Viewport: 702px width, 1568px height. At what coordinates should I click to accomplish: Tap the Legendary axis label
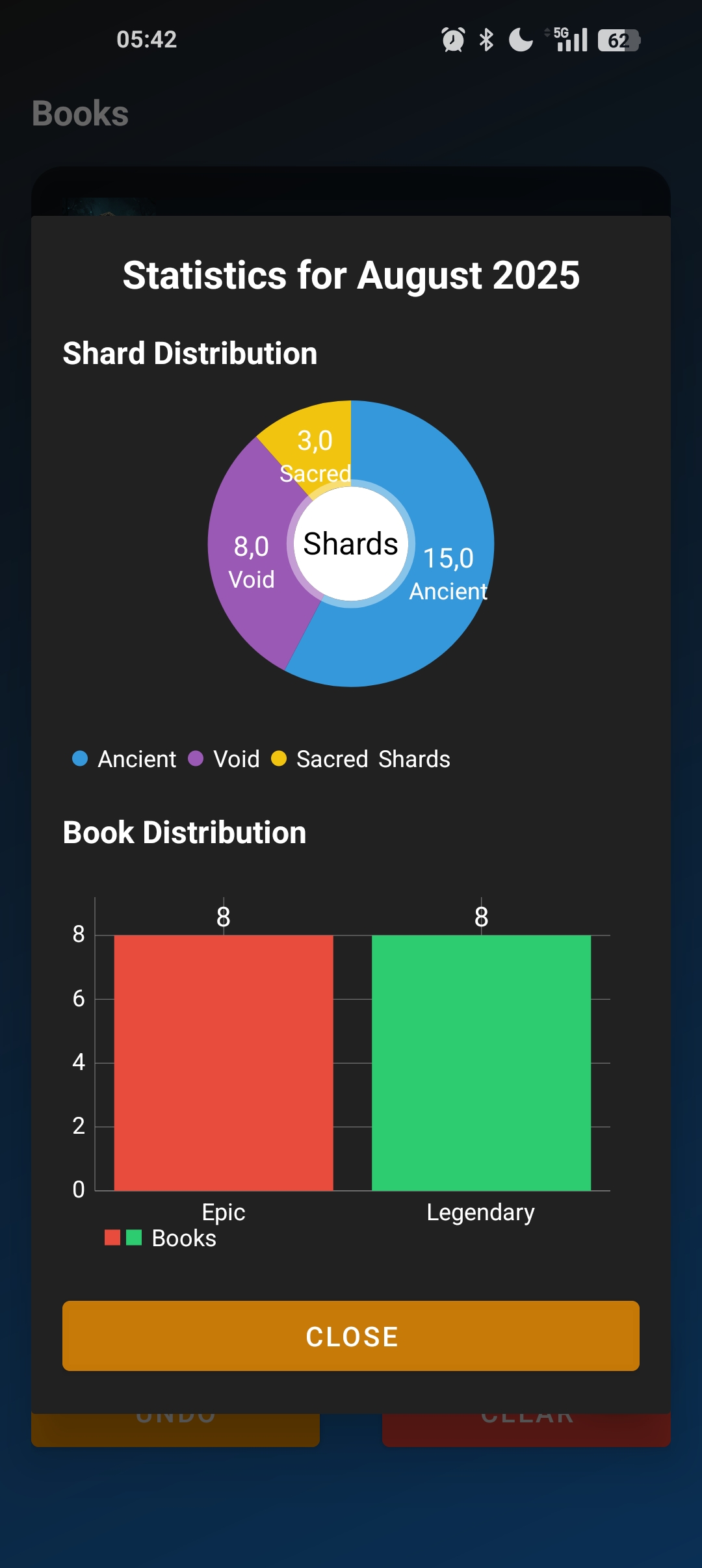point(480,1212)
